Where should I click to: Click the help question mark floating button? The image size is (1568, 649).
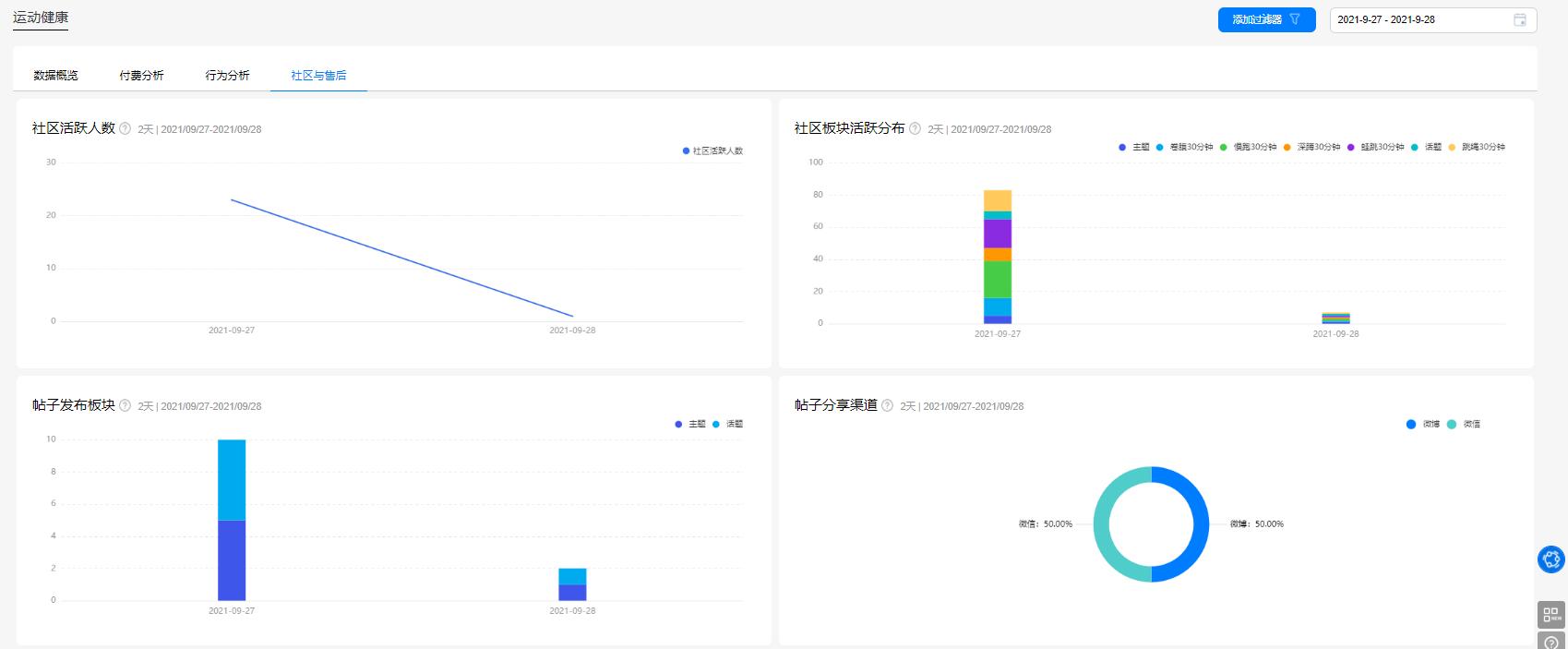click(1551, 642)
